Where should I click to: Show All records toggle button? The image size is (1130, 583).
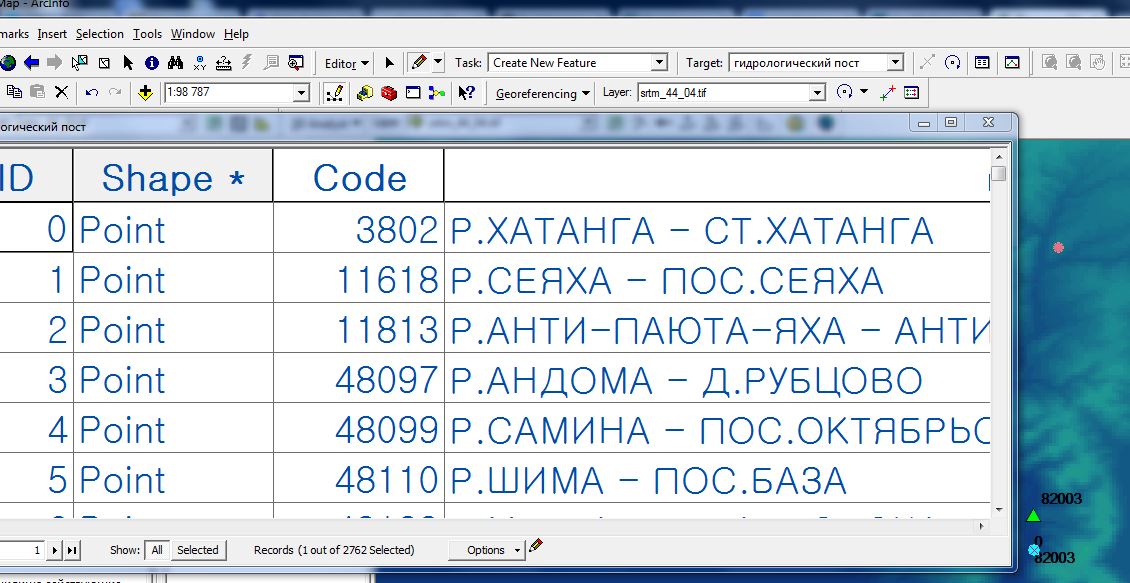(156, 550)
